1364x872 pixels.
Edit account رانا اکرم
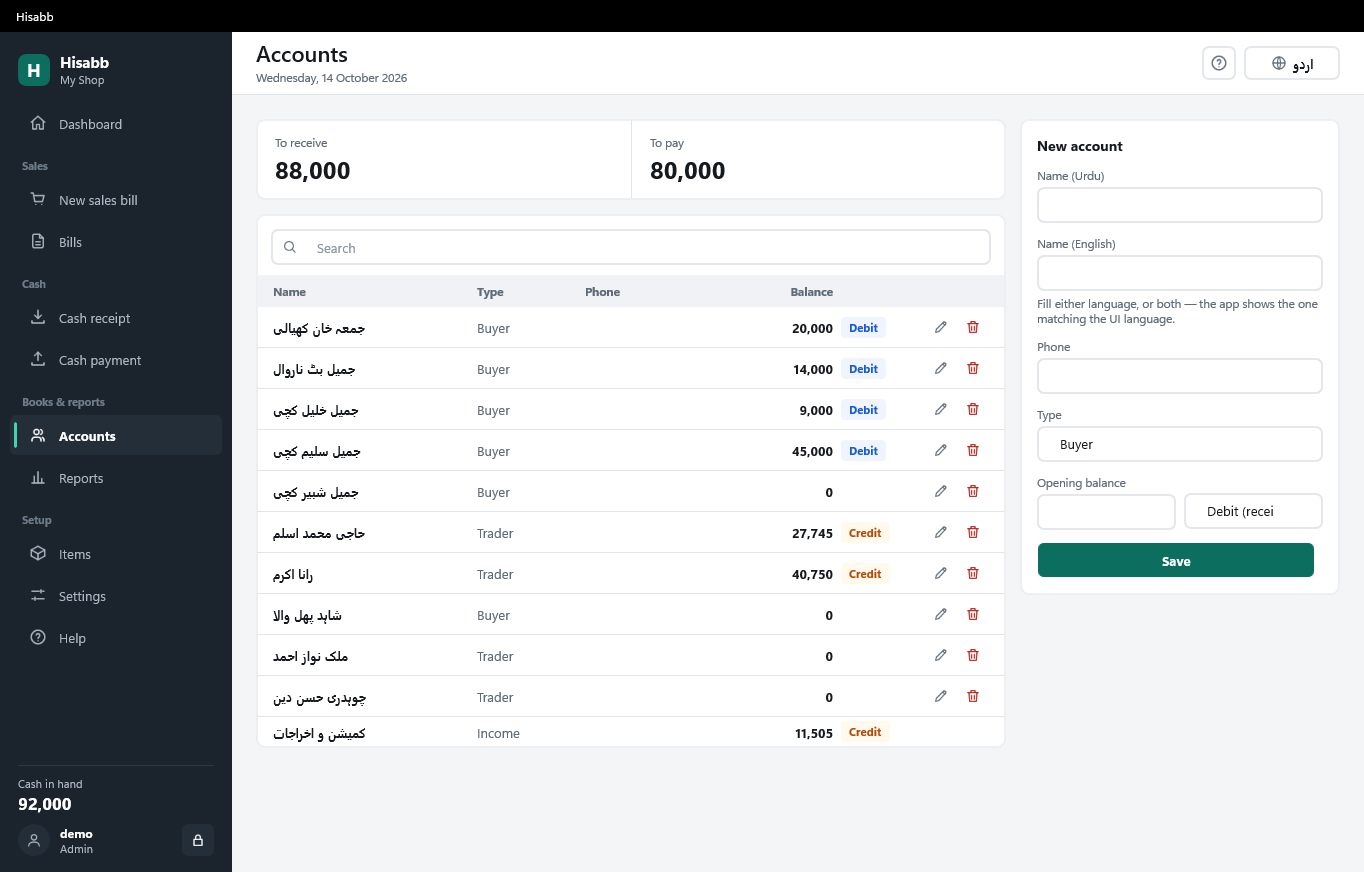click(941, 573)
